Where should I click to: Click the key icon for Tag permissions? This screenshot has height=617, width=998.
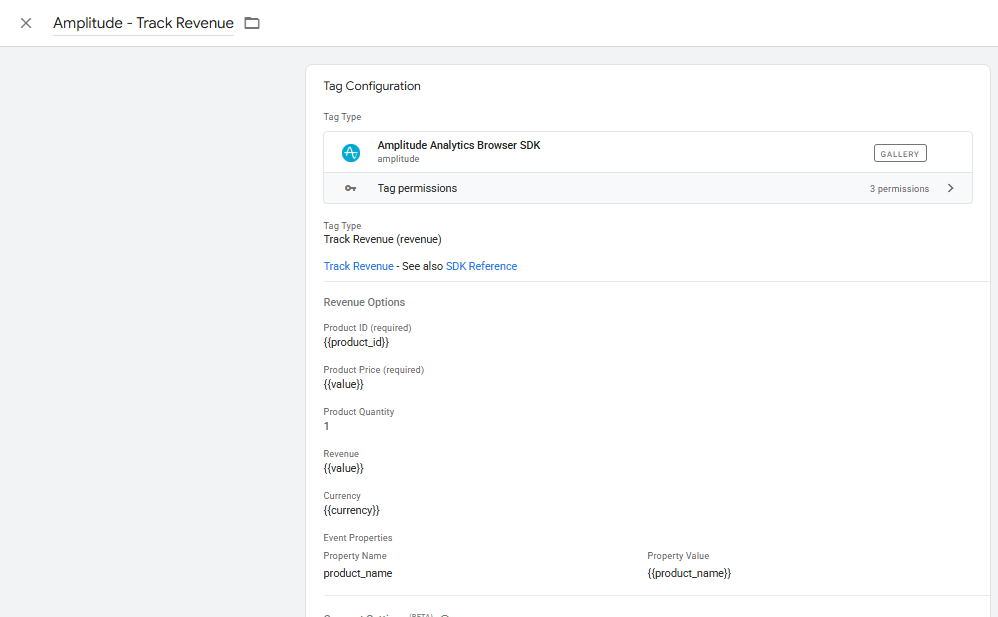[x=350, y=188]
